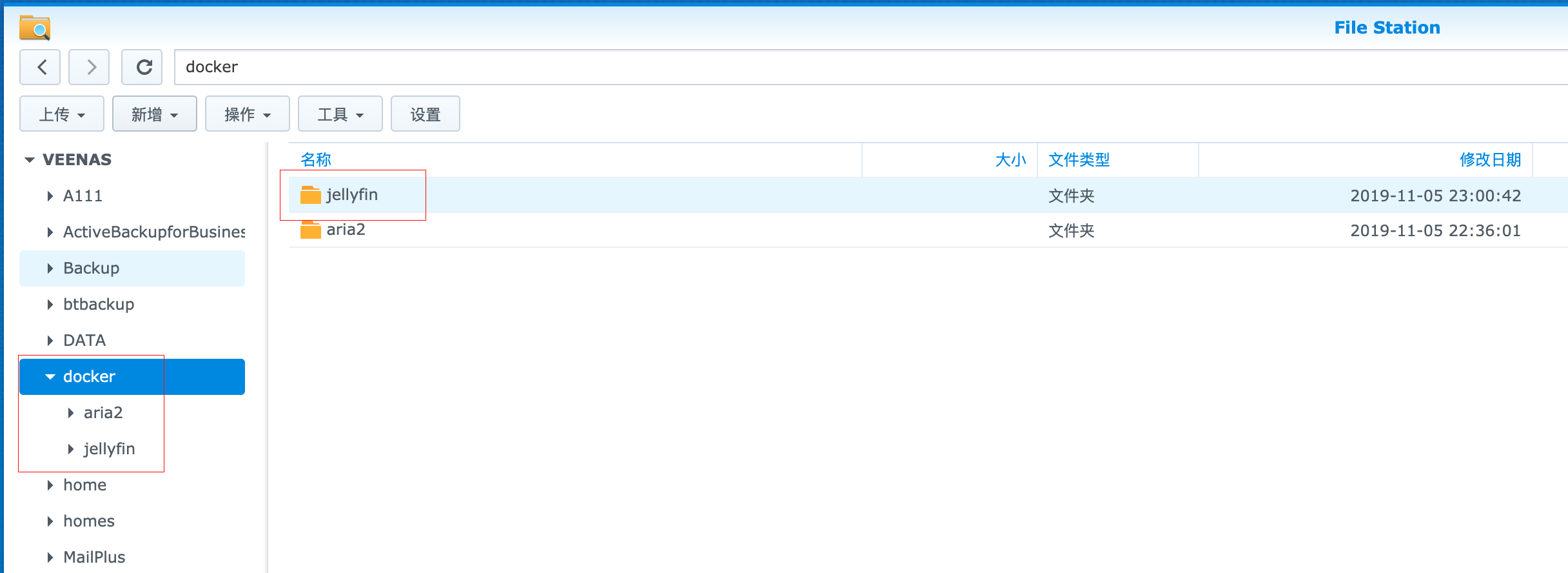Sort by 文件类型 column header
Screen dimensions: 1568x573
pyautogui.click(x=1079, y=160)
